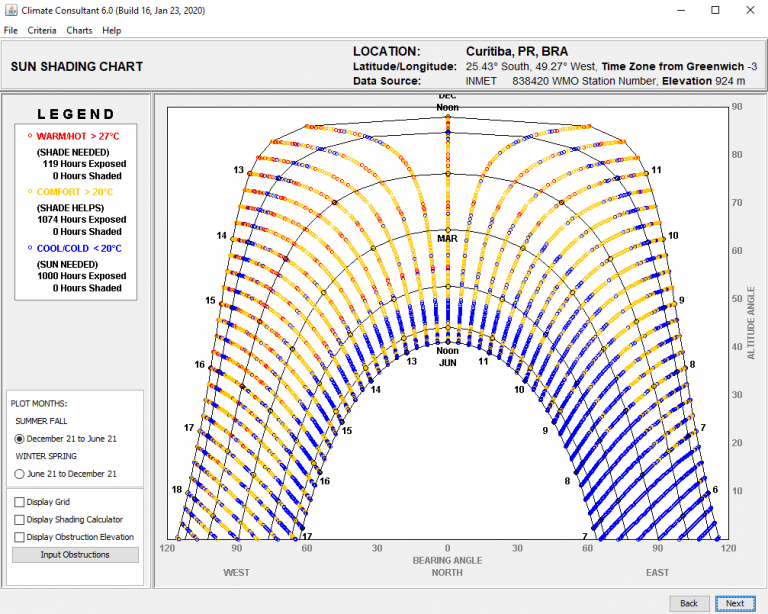The image size is (768, 614).
Task: Open the File menu
Action: [11, 30]
